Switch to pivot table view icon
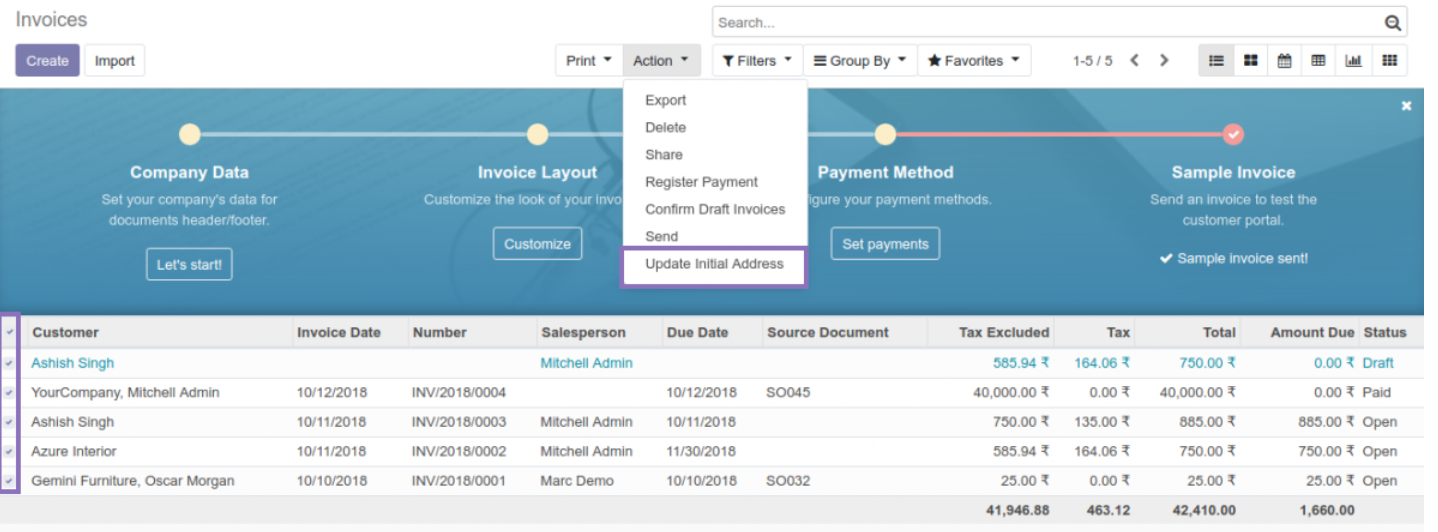 1318,61
